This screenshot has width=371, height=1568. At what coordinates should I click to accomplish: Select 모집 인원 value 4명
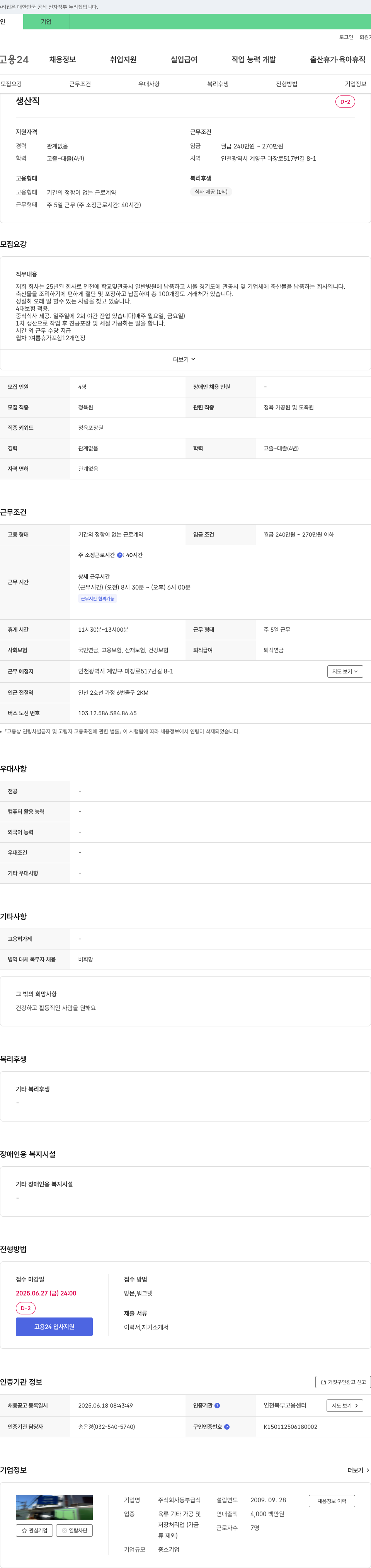[x=82, y=387]
